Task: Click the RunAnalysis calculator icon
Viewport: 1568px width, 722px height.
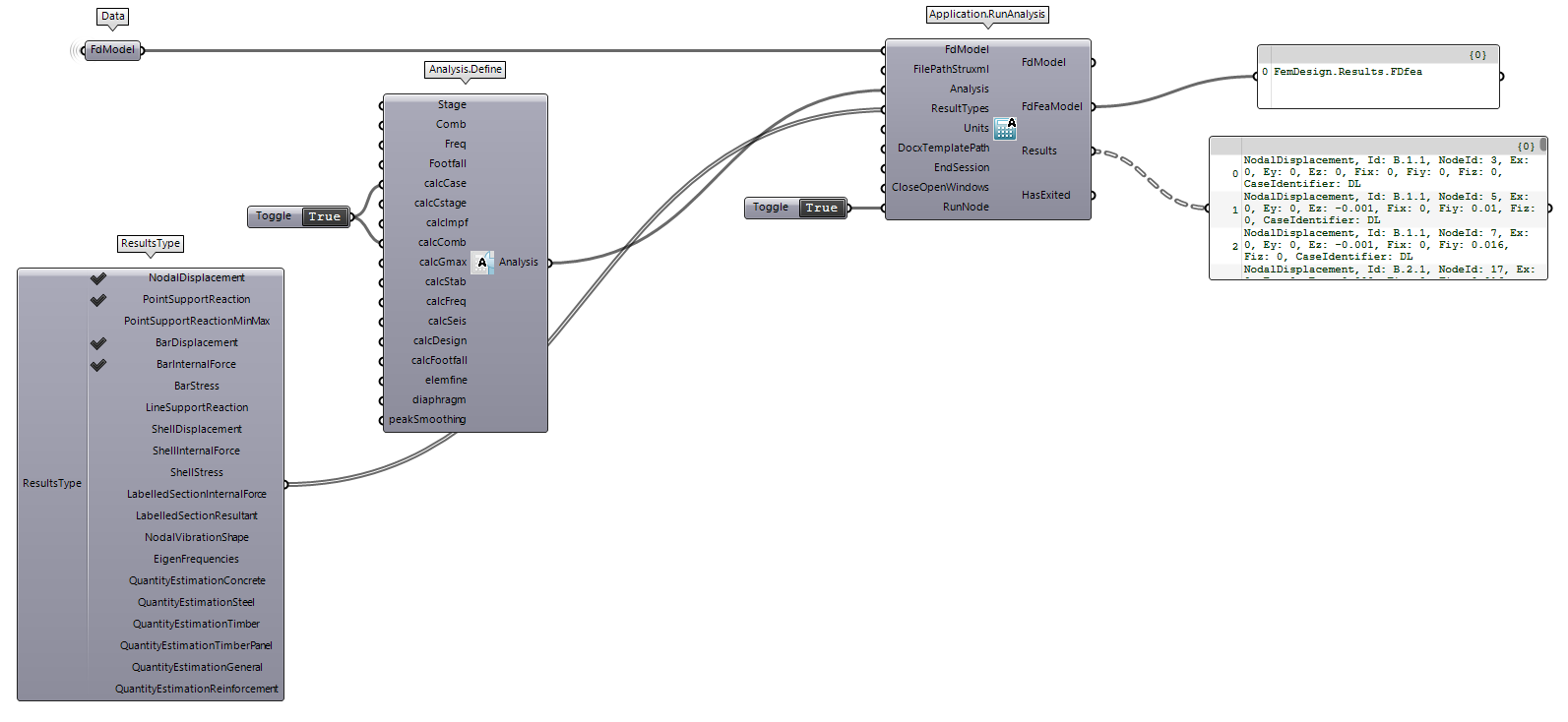Action: [1004, 129]
